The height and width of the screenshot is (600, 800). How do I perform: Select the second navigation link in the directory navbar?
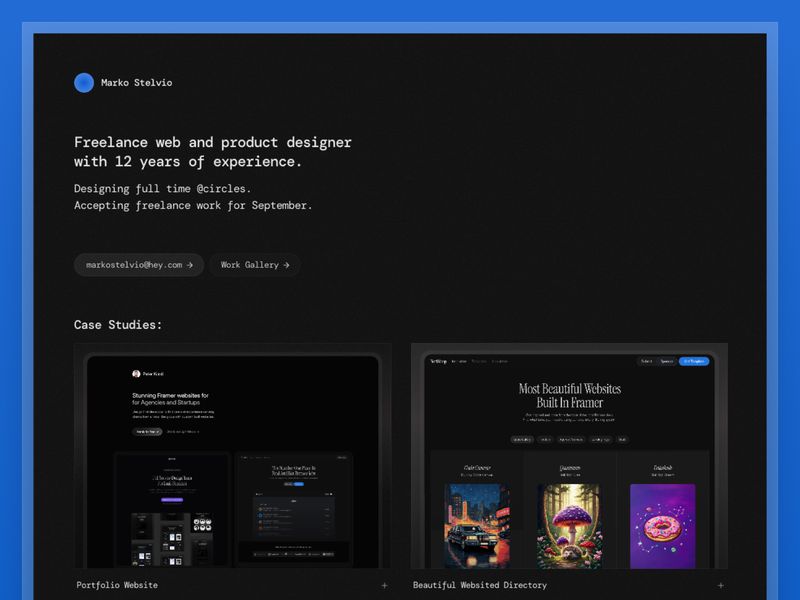tap(479, 360)
